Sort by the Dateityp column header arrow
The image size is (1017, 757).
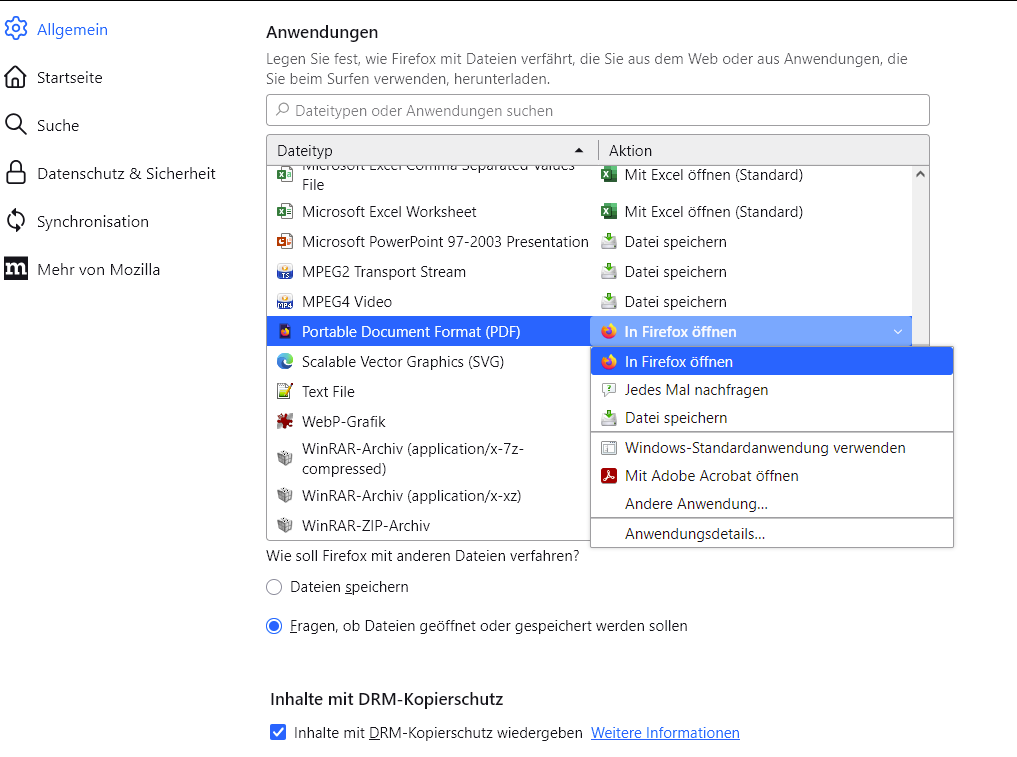(579, 150)
